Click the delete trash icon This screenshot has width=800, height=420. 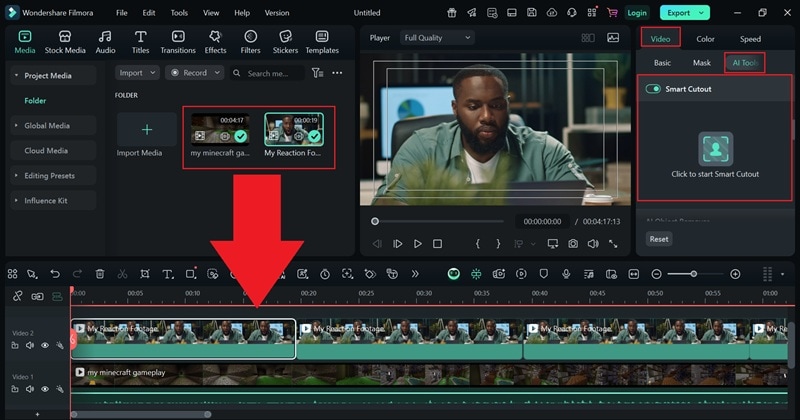coord(100,274)
